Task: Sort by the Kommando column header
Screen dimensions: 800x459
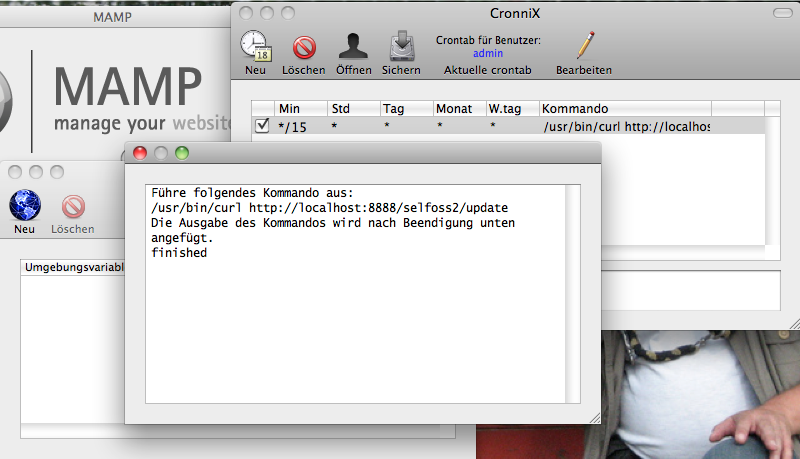Action: tap(626, 109)
